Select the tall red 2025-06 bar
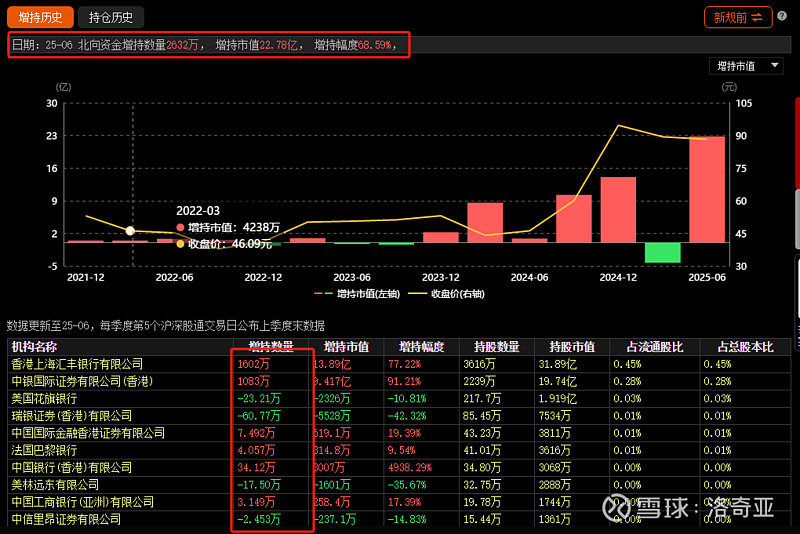The image size is (800, 534). 707,189
